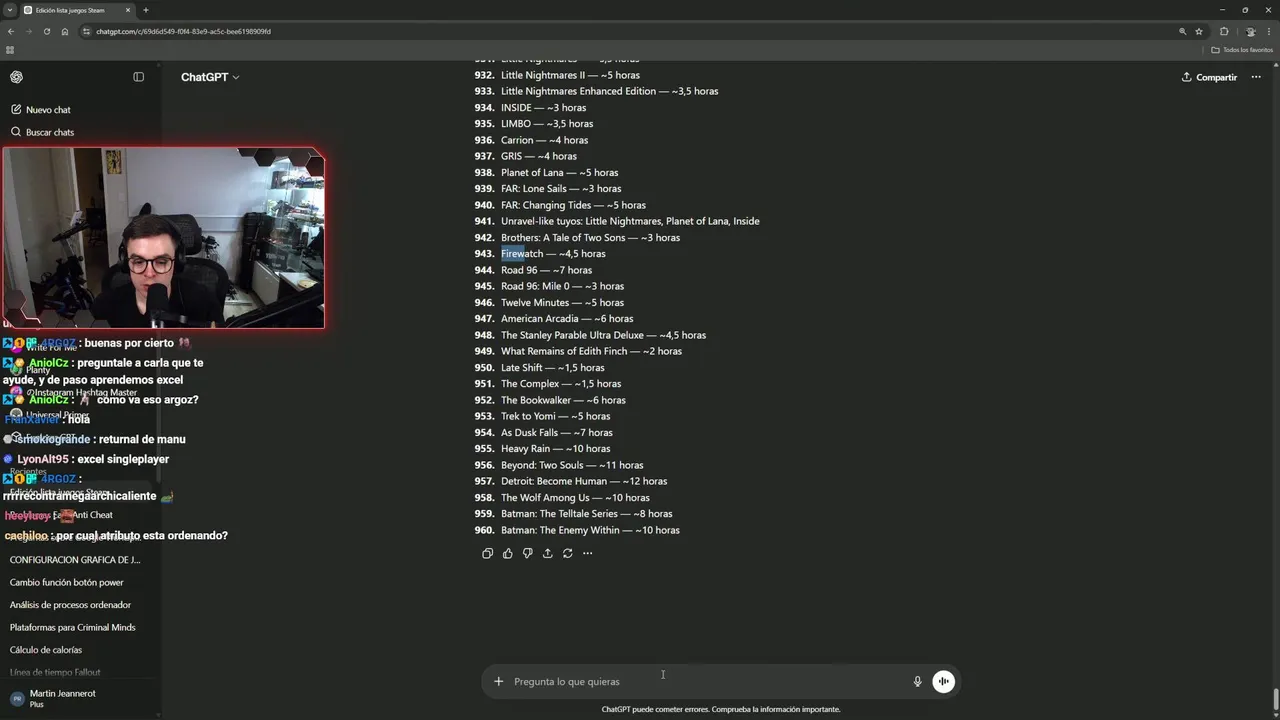Click 'Twelve Minutes — ~5 horas' line
1280x720 pixels.
click(562, 303)
